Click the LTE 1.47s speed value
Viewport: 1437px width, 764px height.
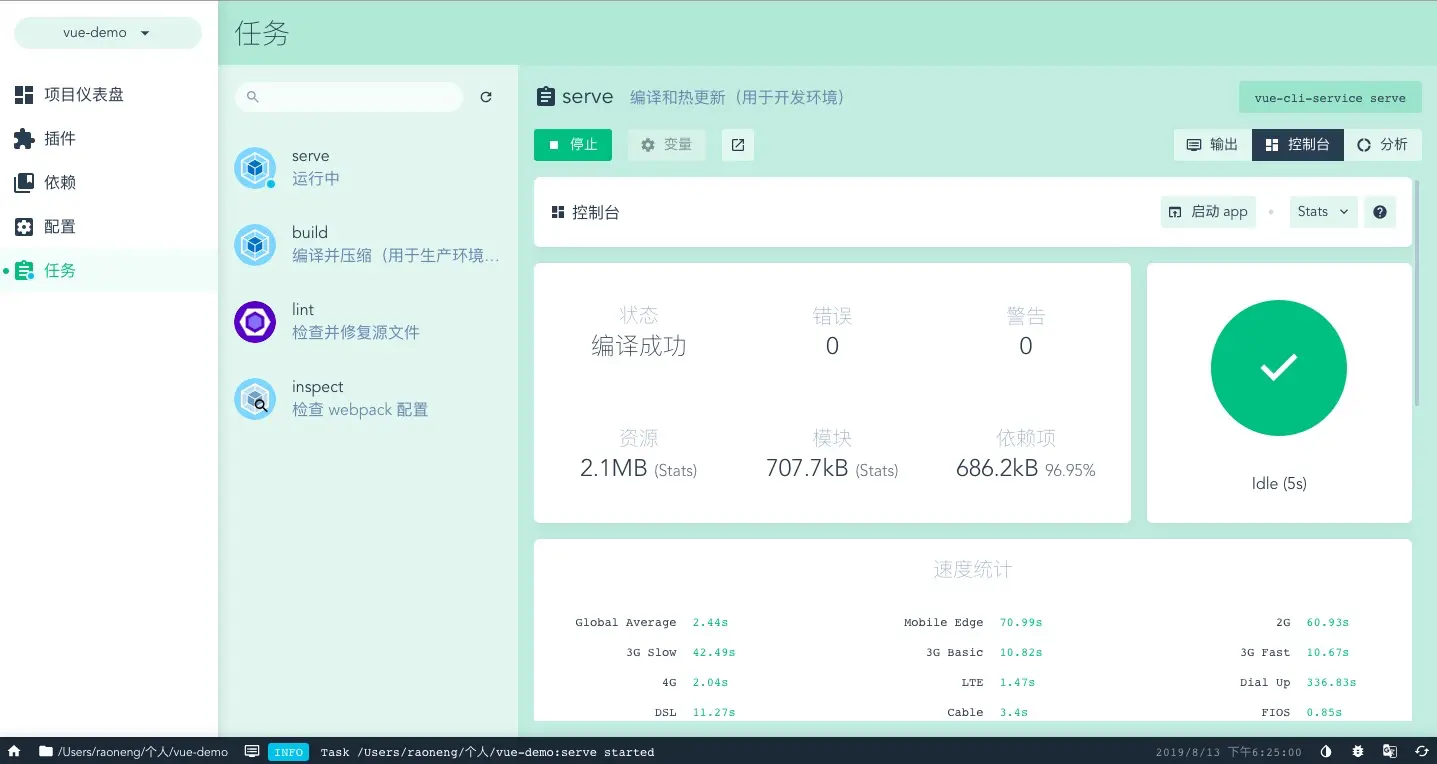coord(1017,682)
